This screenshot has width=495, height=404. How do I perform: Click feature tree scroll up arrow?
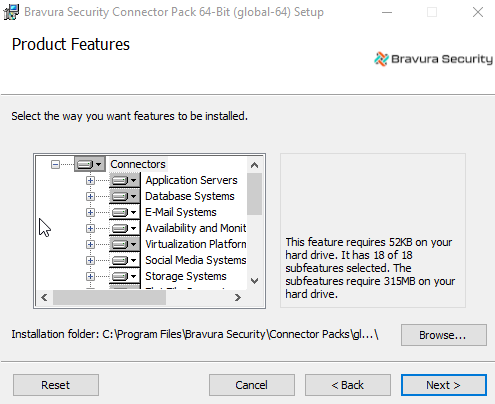[x=254, y=165]
